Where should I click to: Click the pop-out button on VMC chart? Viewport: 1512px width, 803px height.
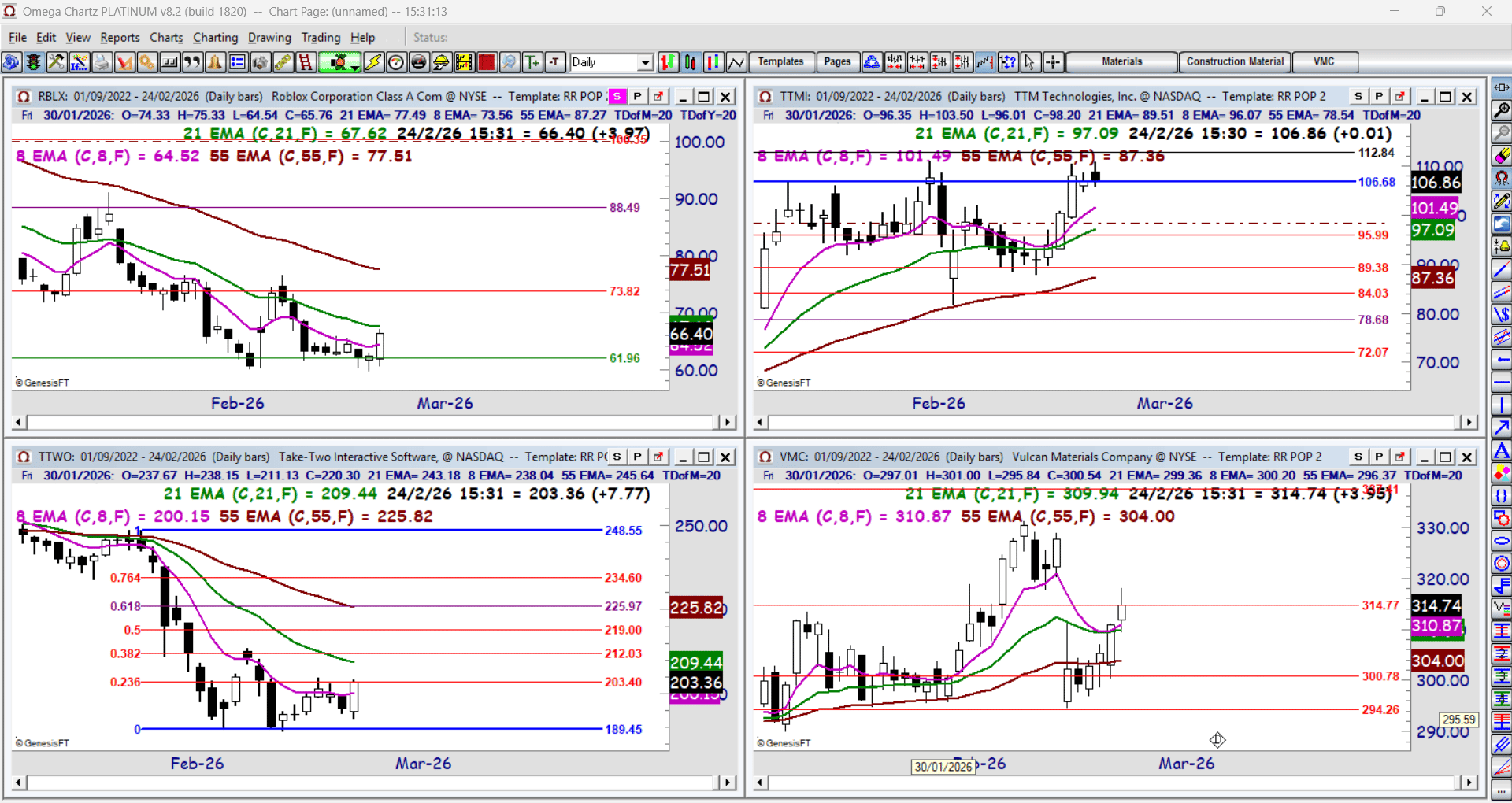tap(1399, 457)
